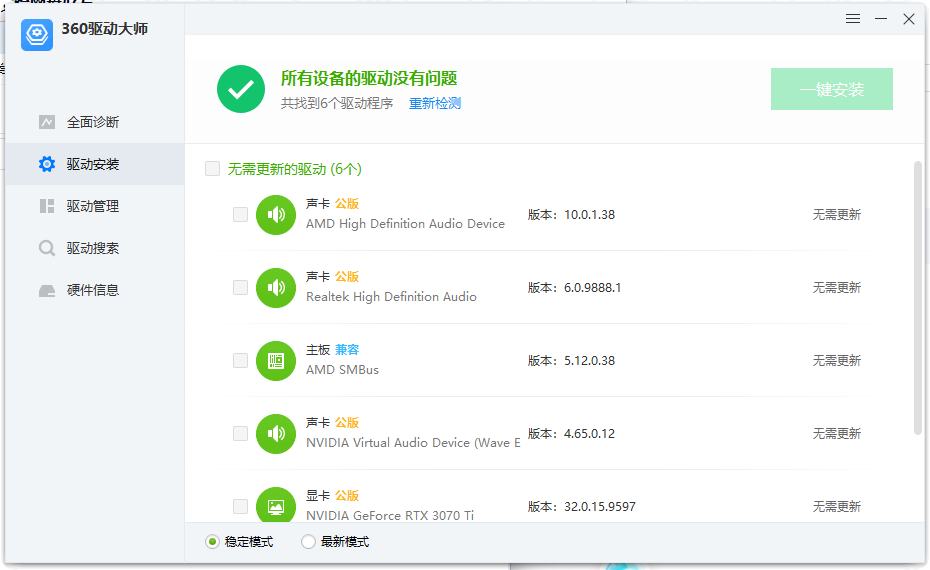This screenshot has width=930, height=570.
Task: Close the 360驱动大师 window
Action: pos(909,19)
